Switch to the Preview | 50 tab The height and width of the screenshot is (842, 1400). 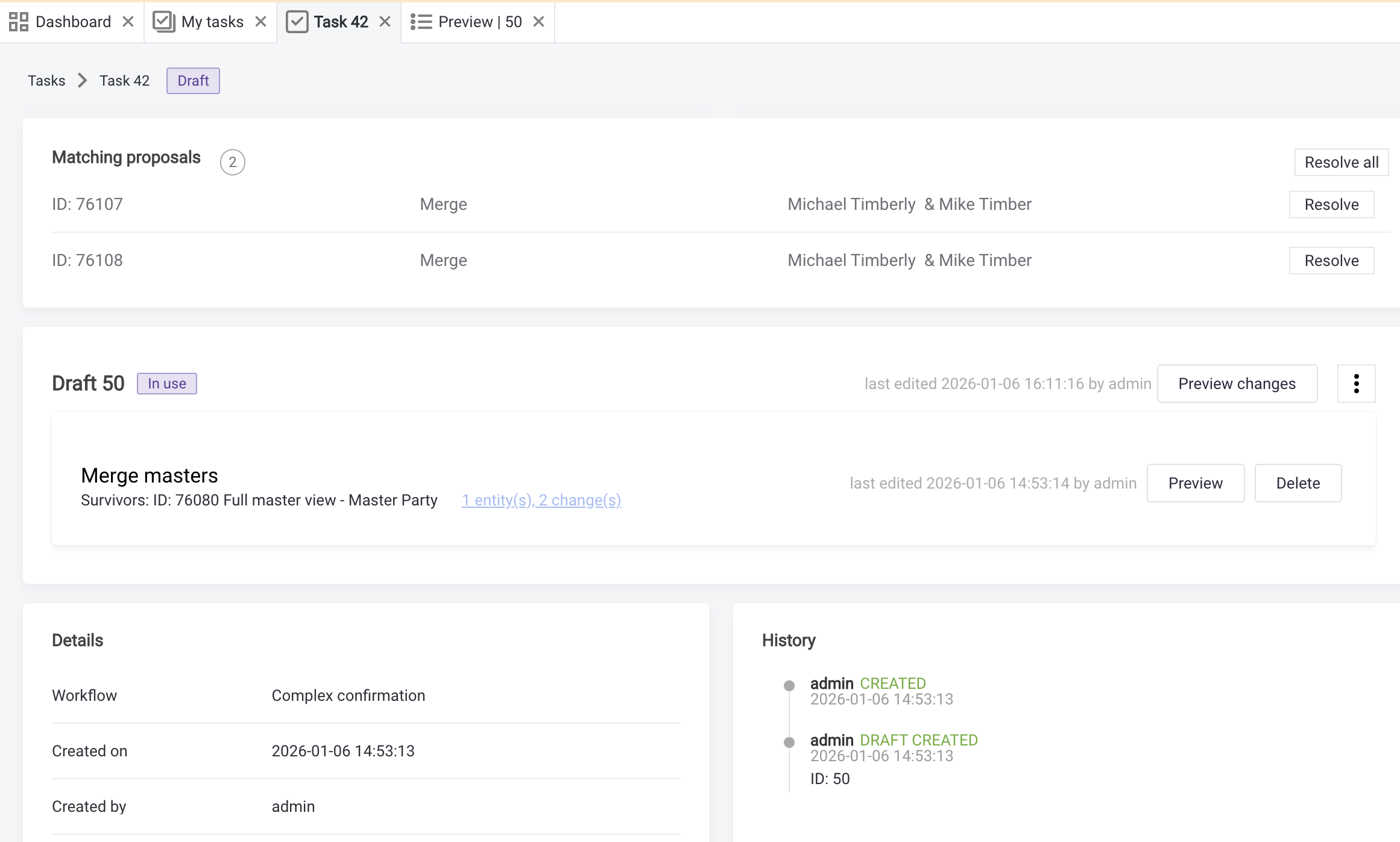pos(479,22)
